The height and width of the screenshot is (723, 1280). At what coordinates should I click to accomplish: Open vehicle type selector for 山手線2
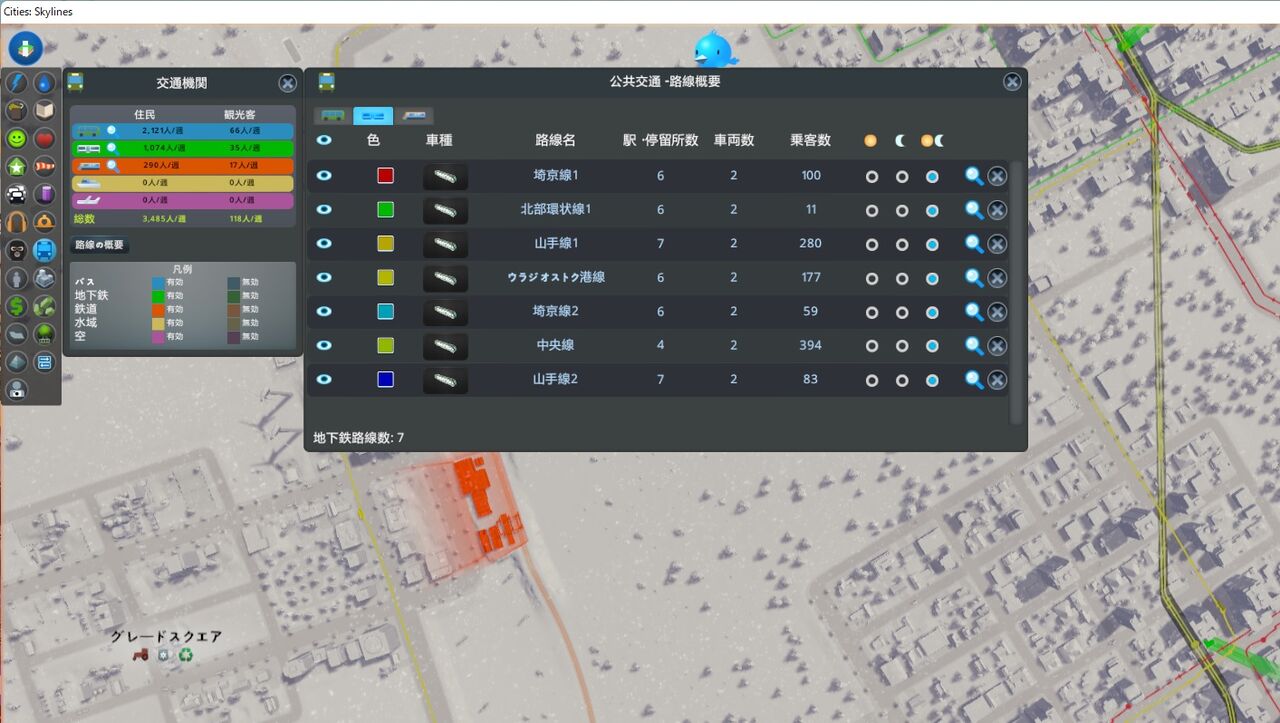coord(445,380)
